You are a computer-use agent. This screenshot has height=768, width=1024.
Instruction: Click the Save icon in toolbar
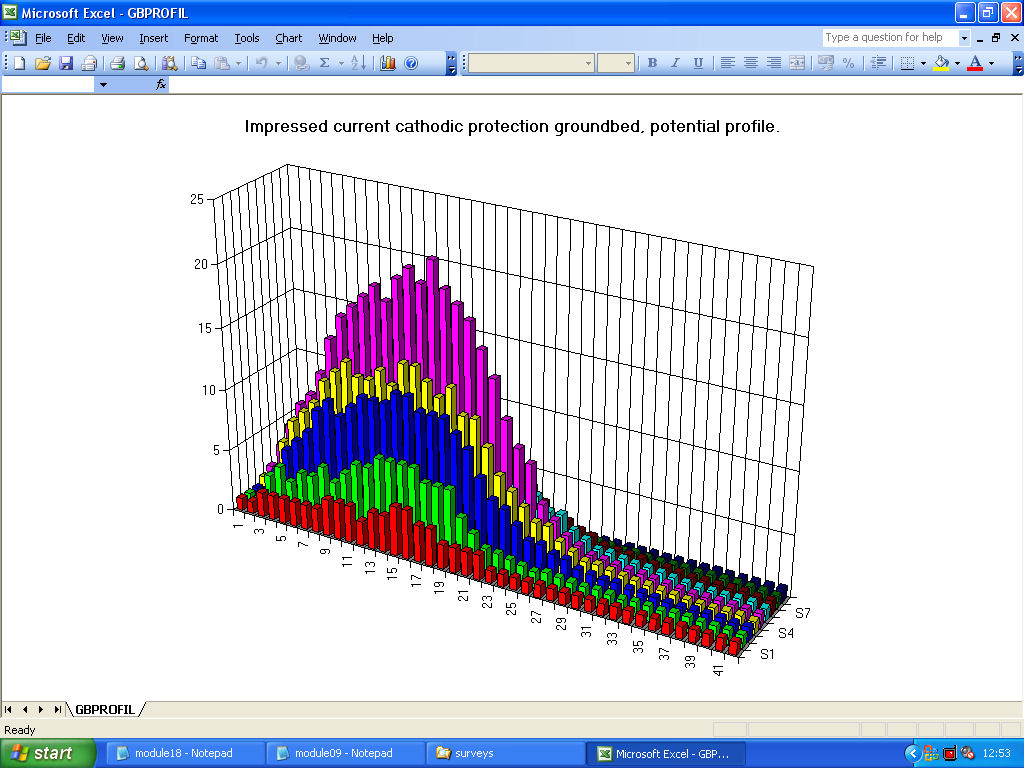pos(66,63)
